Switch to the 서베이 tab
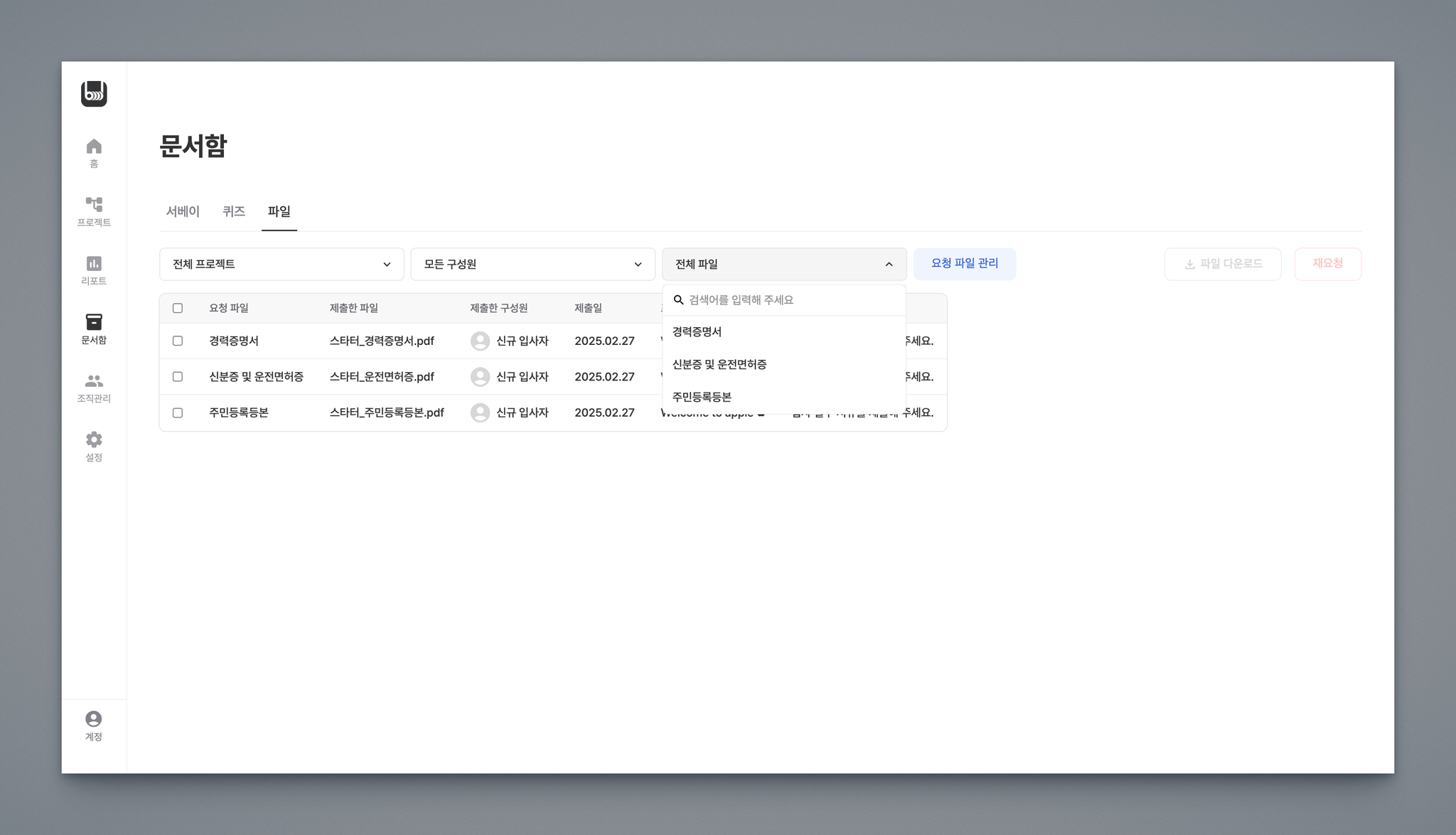This screenshot has width=1456, height=835. point(183,212)
